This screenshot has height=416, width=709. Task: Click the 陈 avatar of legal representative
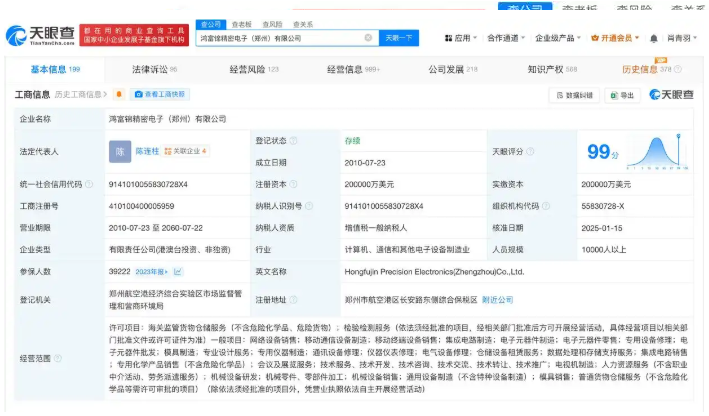click(120, 151)
